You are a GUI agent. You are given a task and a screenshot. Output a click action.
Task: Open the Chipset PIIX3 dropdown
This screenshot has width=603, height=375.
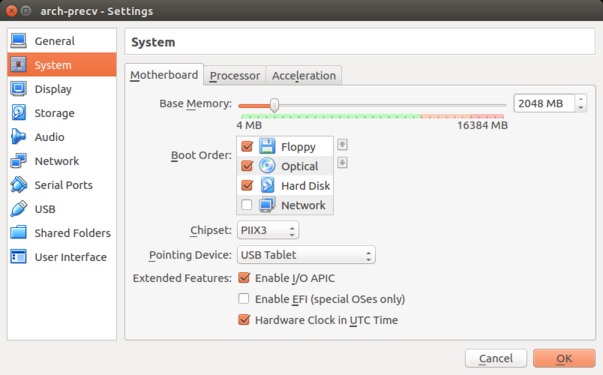tap(268, 230)
